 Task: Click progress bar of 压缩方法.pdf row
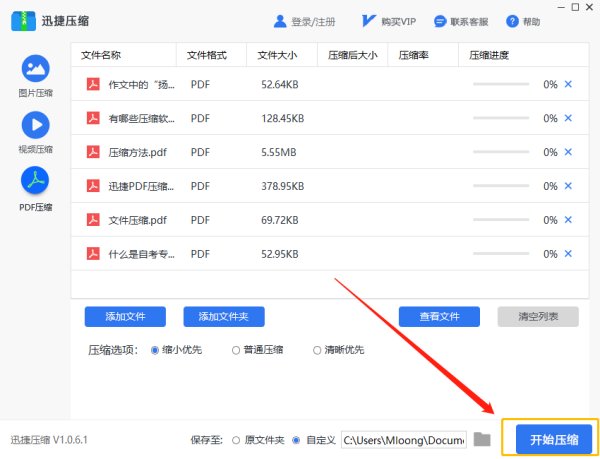click(x=501, y=152)
